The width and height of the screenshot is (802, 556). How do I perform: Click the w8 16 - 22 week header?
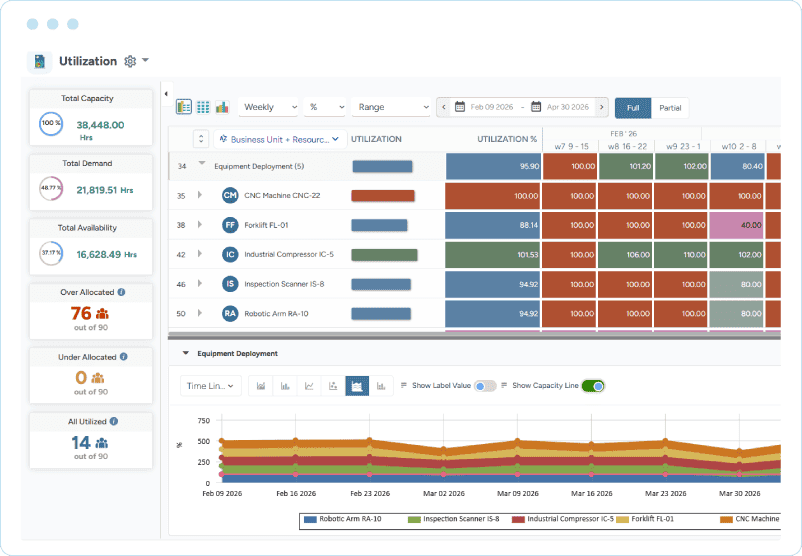coord(627,146)
